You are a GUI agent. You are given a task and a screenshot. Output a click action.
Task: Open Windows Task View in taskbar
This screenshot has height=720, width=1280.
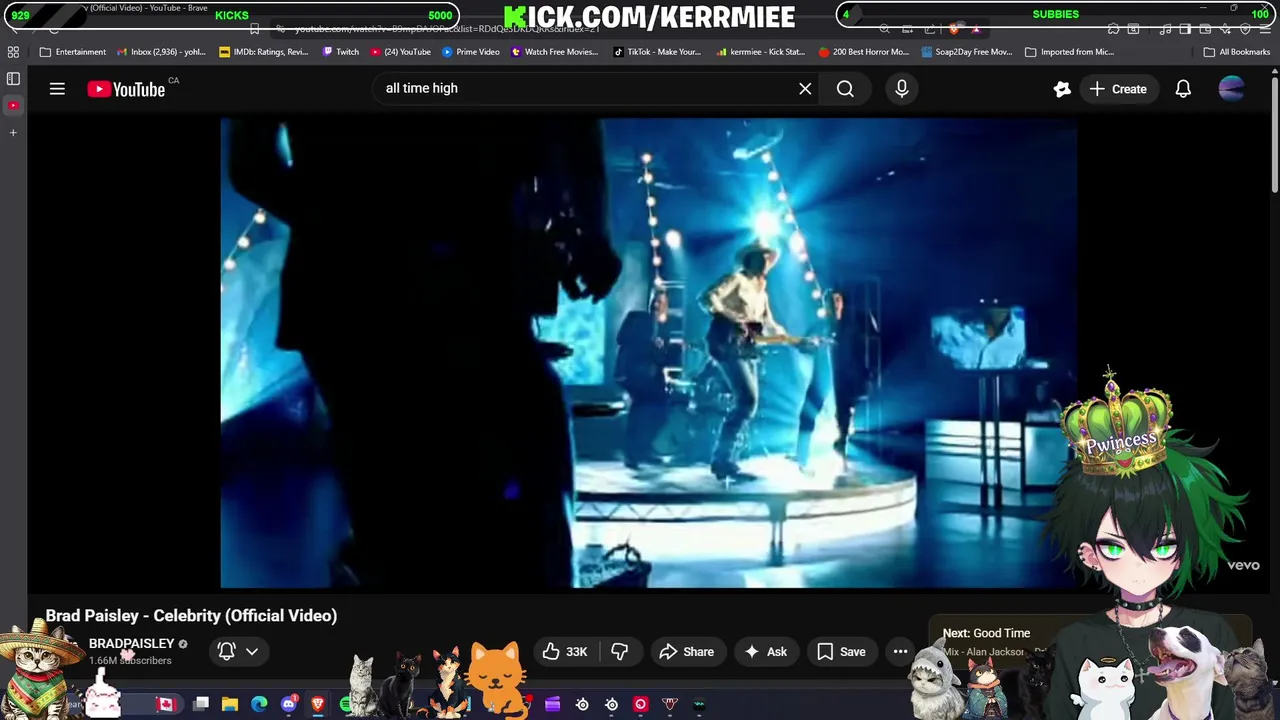[x=201, y=705]
